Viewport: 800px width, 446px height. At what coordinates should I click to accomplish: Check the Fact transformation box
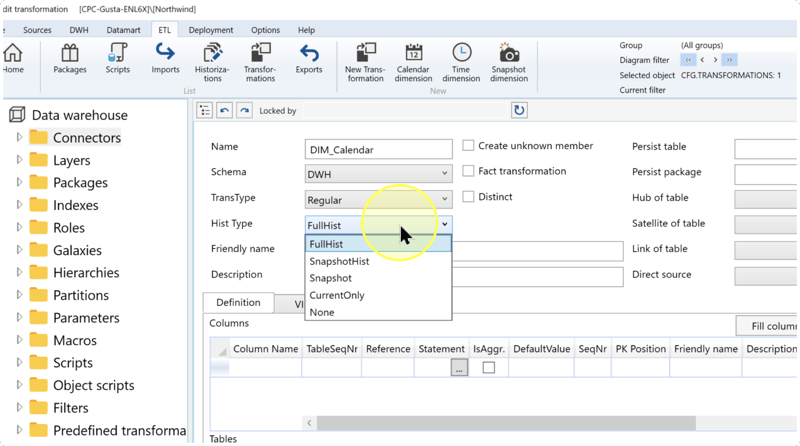click(x=468, y=171)
